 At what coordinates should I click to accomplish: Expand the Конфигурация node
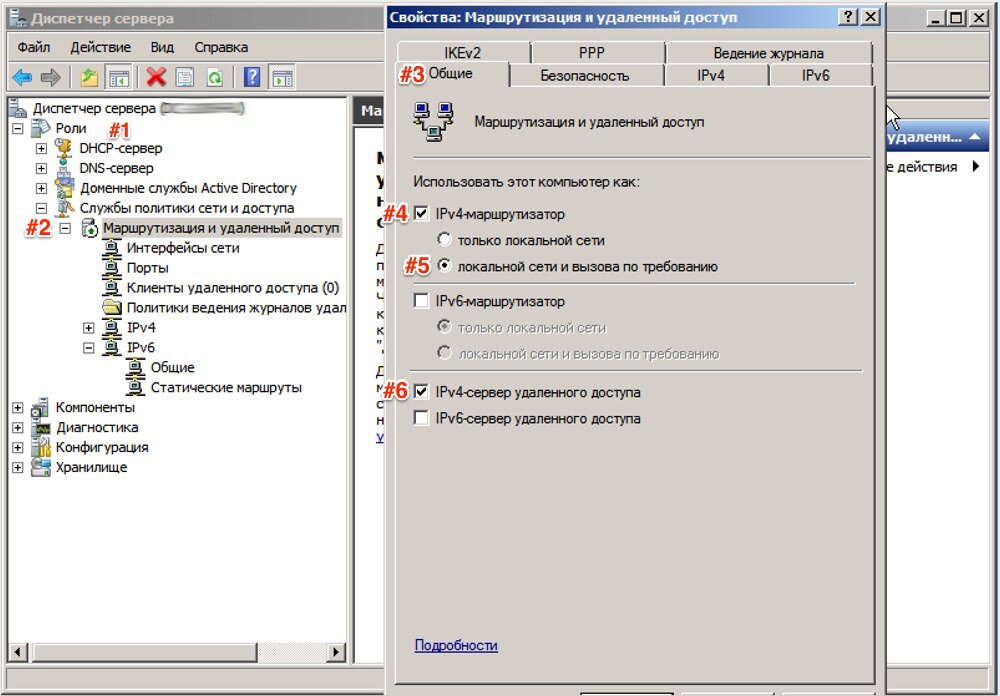pos(18,447)
